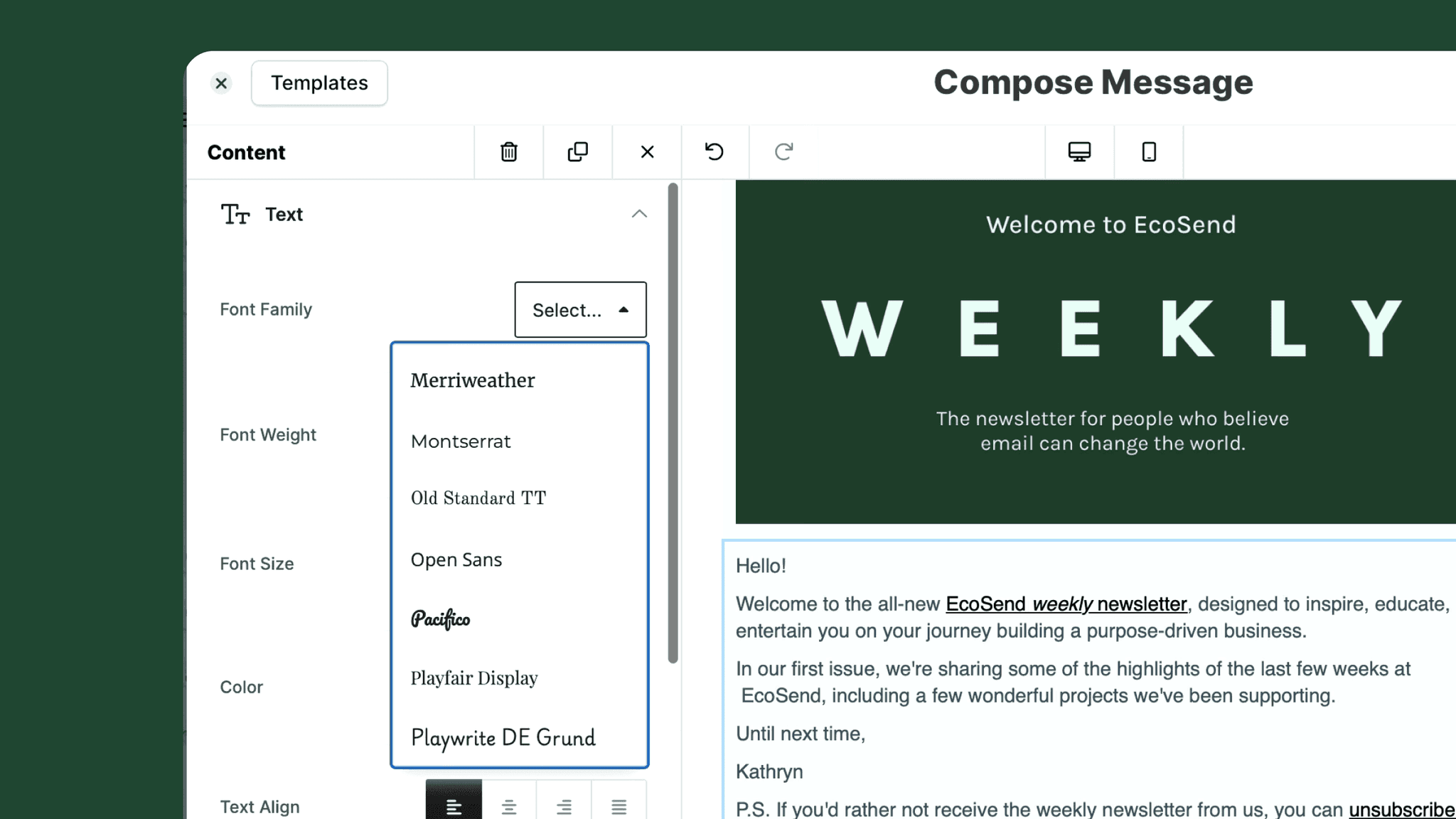Duplicate the block using the copy icon
1456x819 pixels.
click(578, 151)
